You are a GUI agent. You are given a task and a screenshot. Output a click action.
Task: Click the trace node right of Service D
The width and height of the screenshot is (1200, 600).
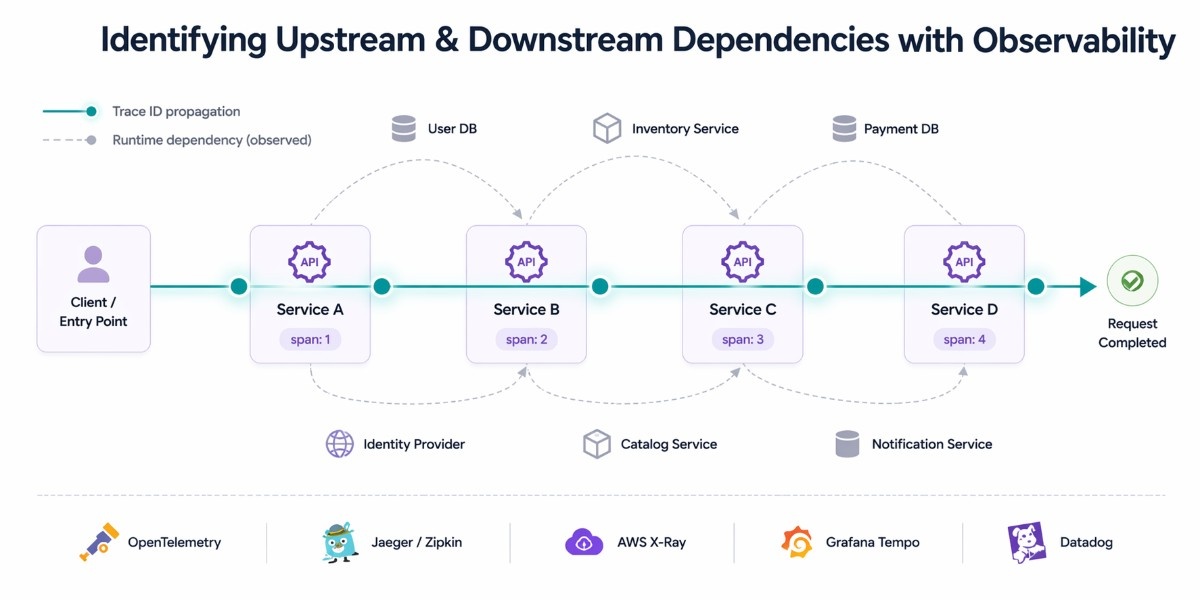pyautogui.click(x=1036, y=287)
